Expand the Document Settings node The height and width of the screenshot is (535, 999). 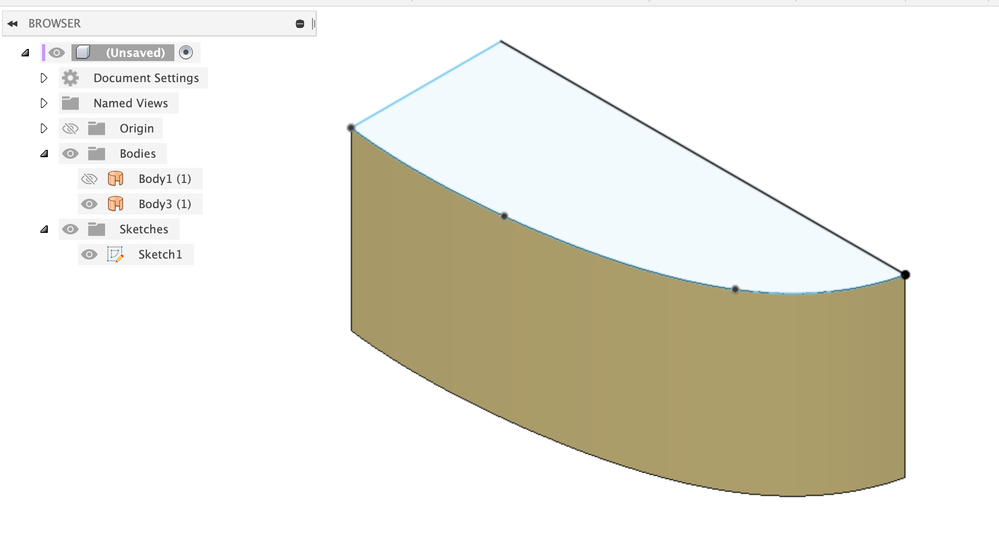point(43,78)
